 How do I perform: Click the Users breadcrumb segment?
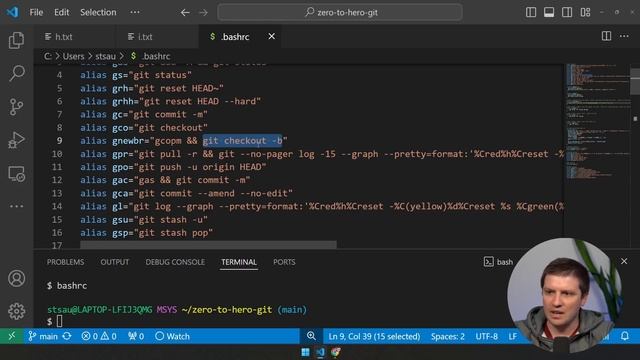click(73, 56)
